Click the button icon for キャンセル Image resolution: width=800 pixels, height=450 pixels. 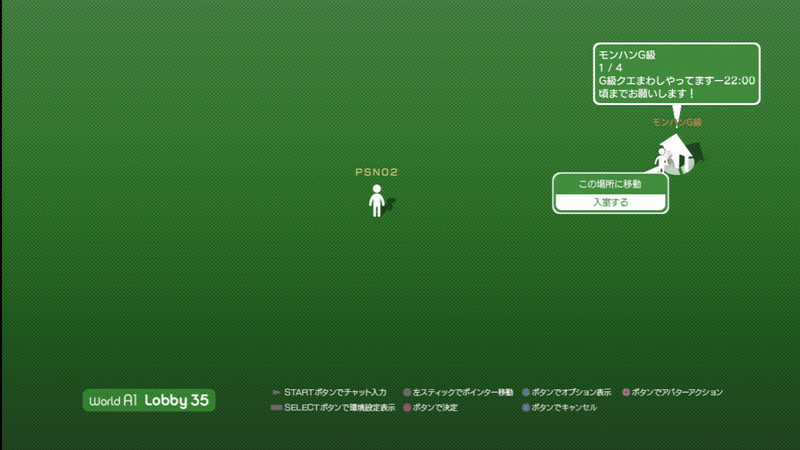tap(526, 408)
